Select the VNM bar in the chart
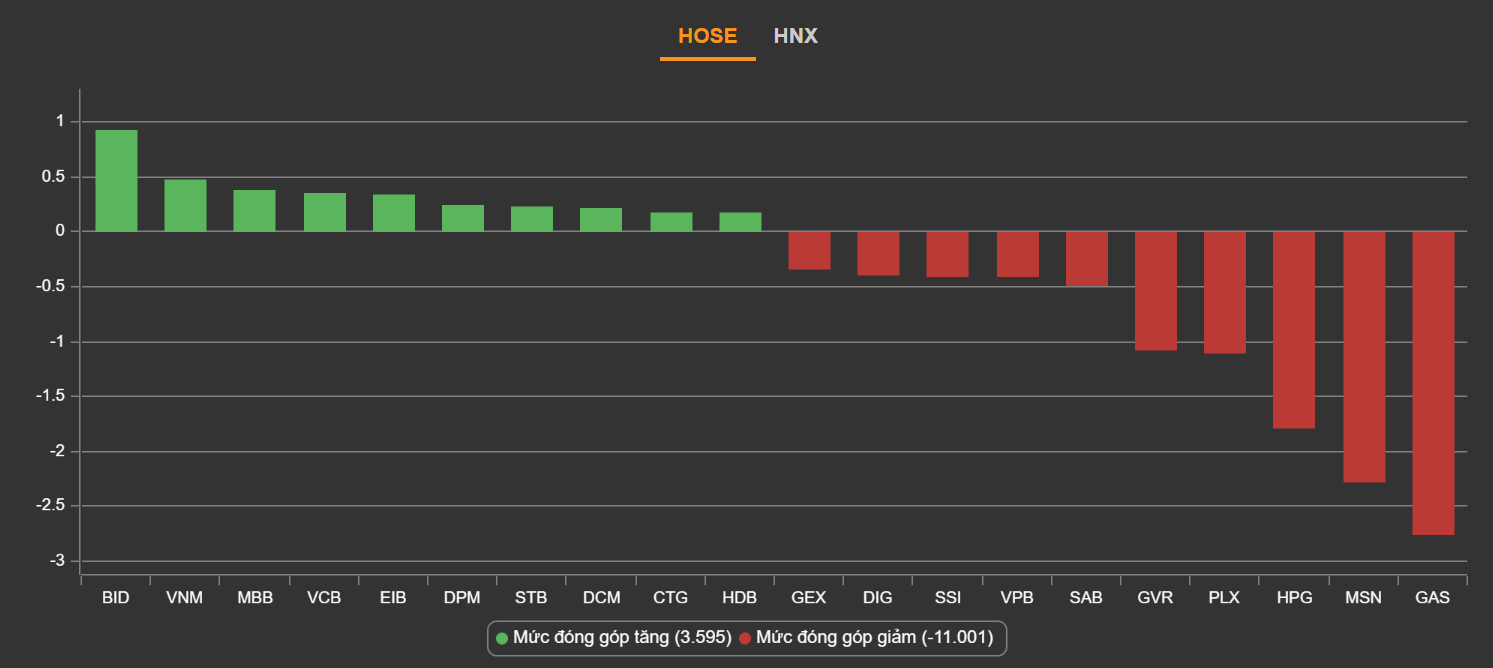The width and height of the screenshot is (1493, 668). tap(185, 206)
